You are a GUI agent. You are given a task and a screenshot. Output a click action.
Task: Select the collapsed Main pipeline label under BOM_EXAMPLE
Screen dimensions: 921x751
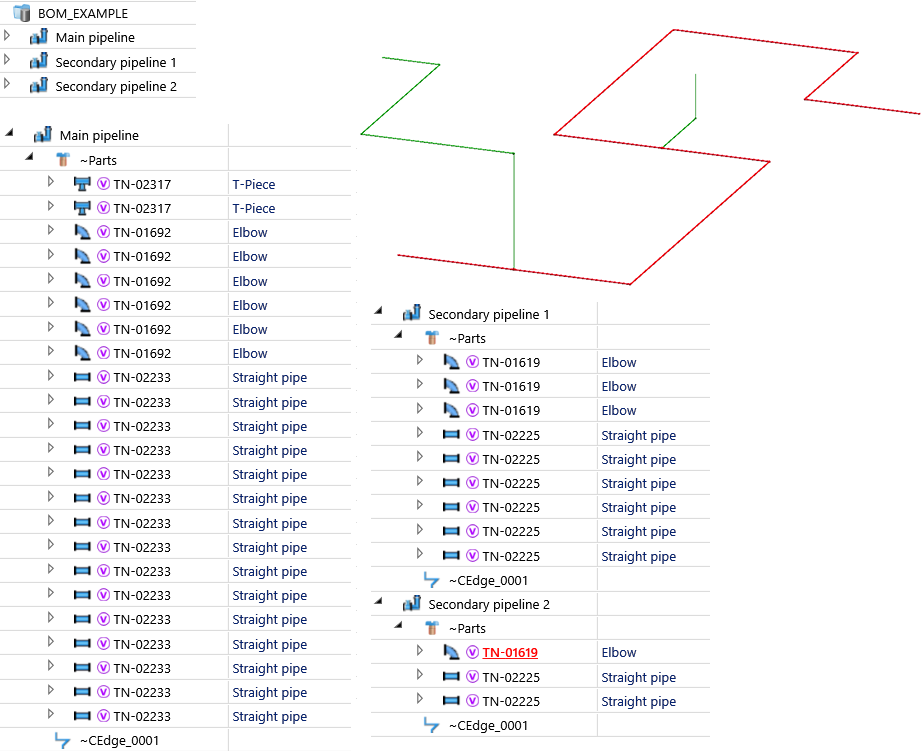pos(95,38)
